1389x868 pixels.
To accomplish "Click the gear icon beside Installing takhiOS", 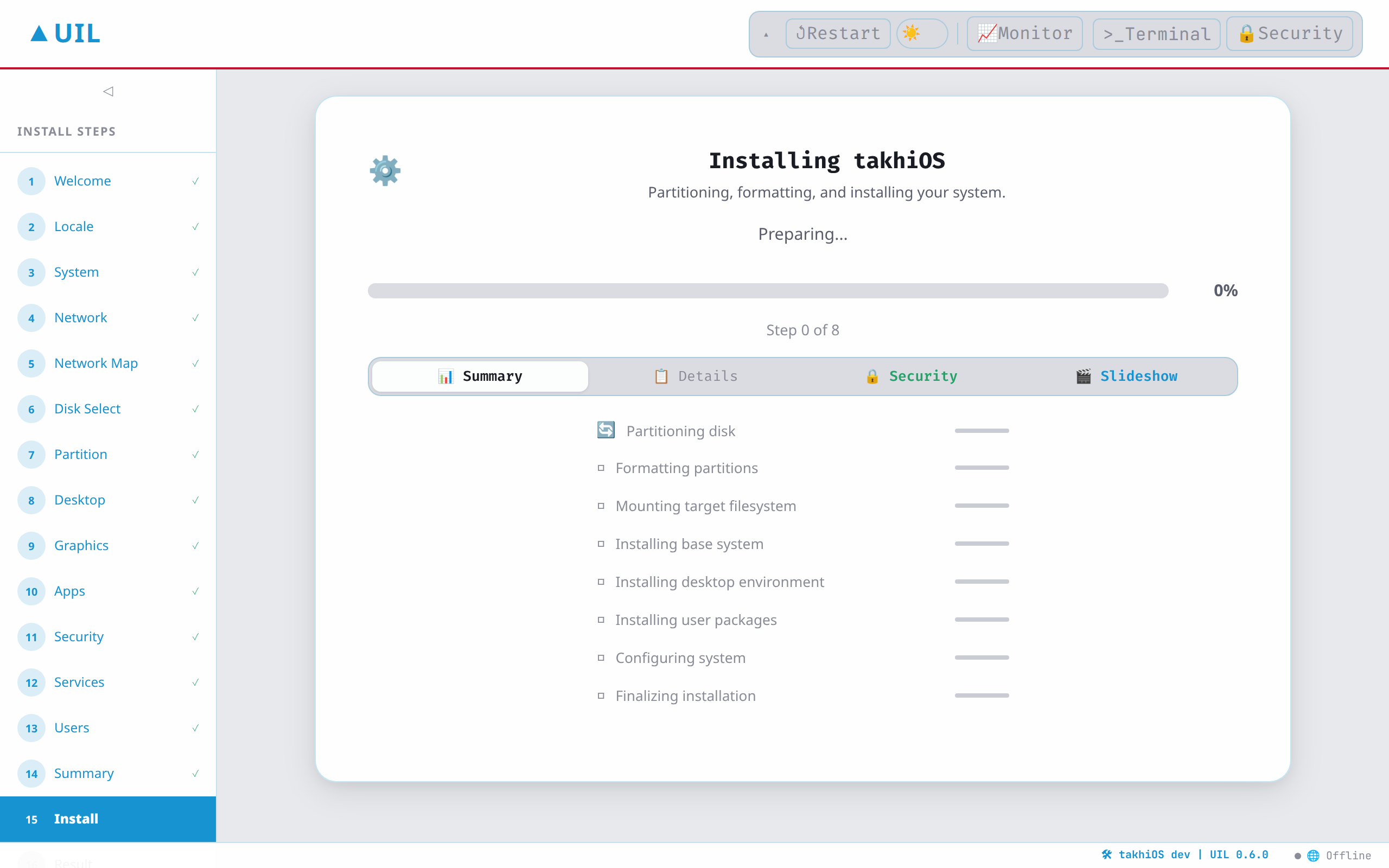I will pos(385,170).
